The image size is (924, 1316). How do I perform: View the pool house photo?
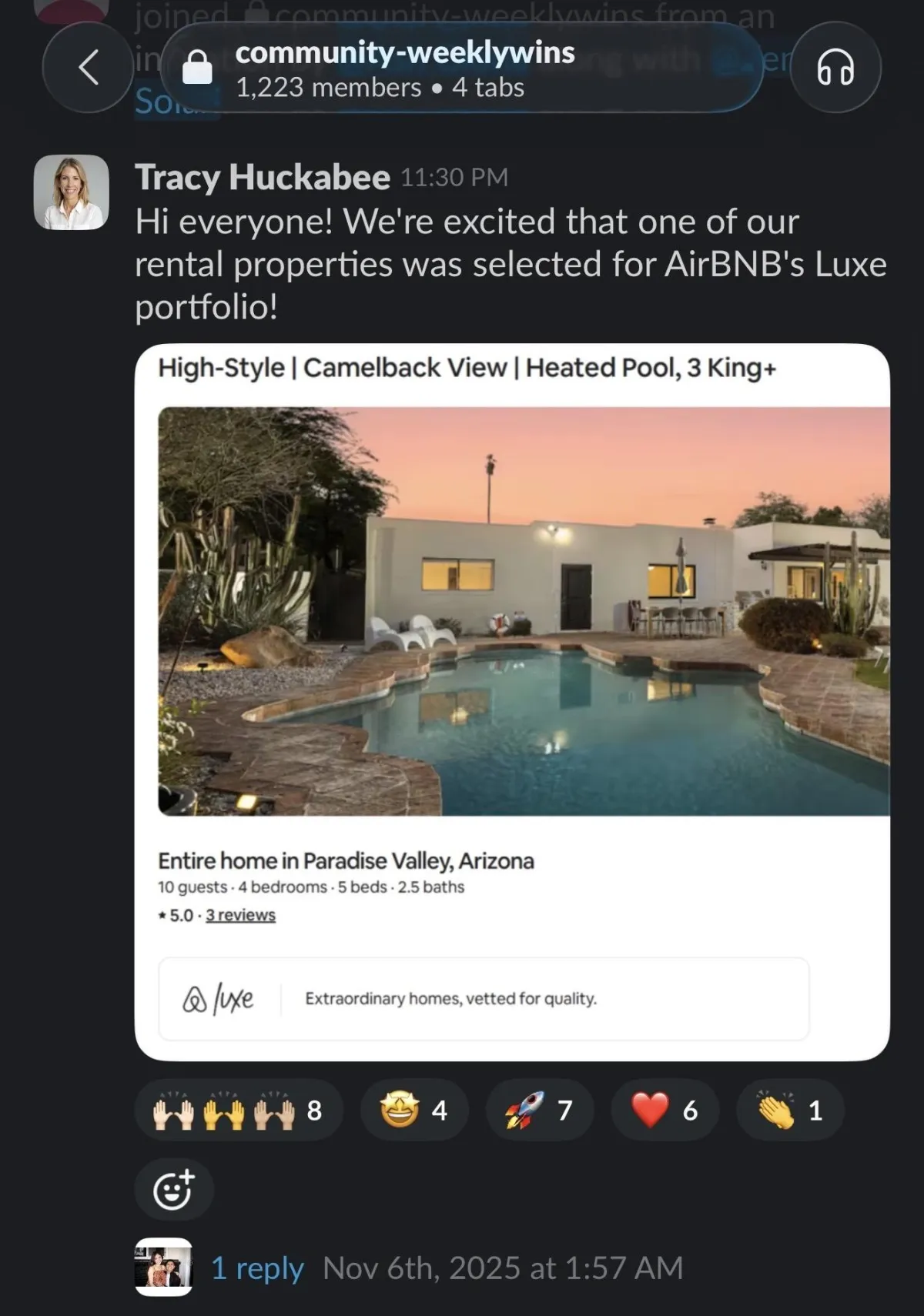click(x=524, y=611)
